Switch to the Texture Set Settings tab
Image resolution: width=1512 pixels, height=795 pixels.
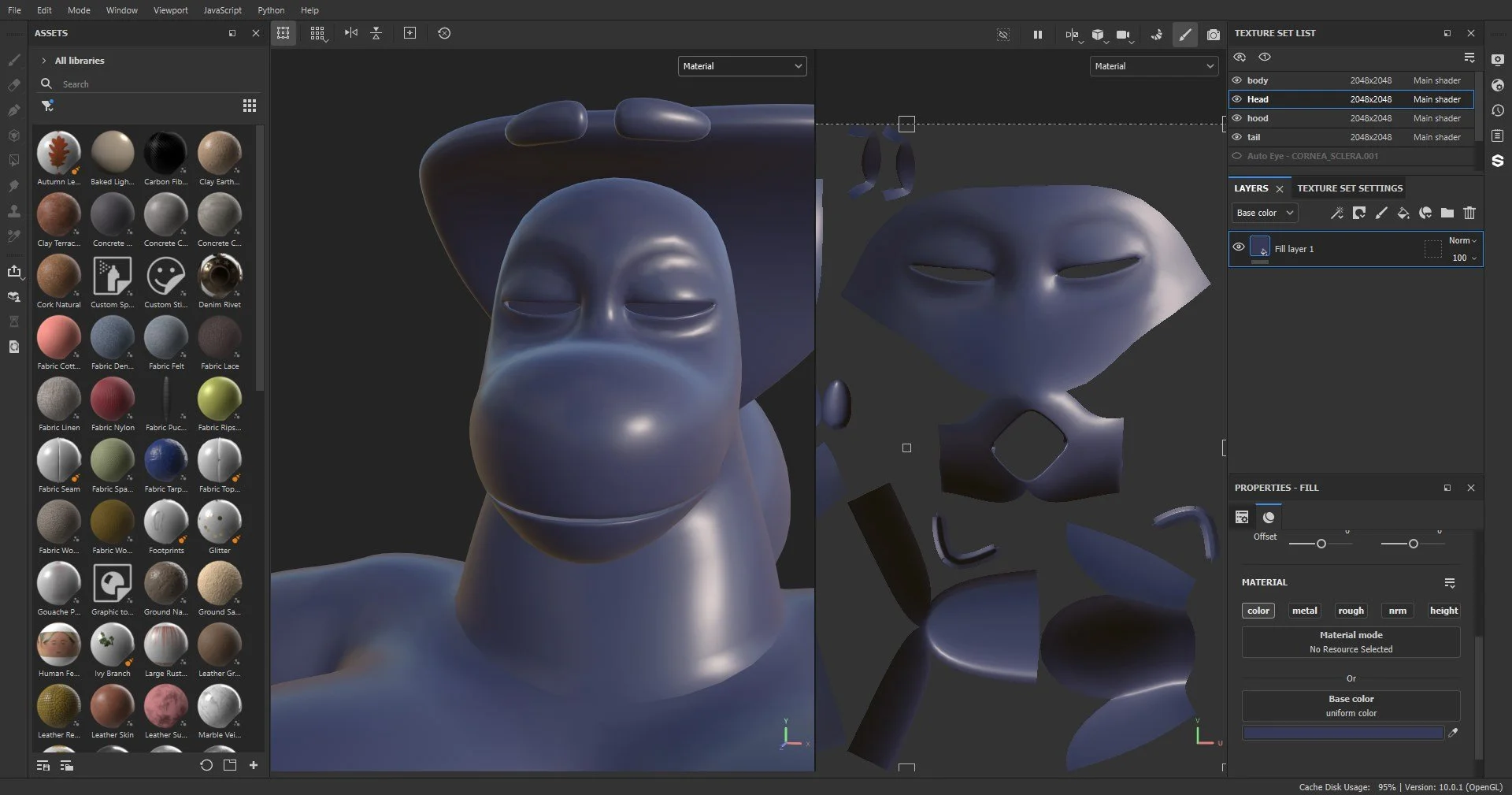[x=1350, y=188]
